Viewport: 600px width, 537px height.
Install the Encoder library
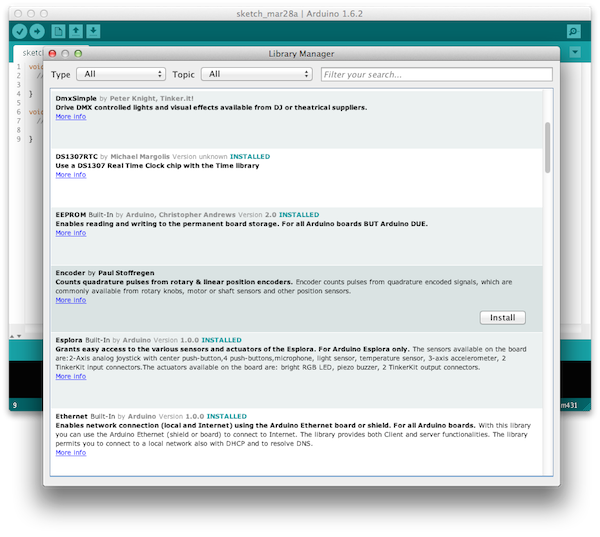(502, 318)
